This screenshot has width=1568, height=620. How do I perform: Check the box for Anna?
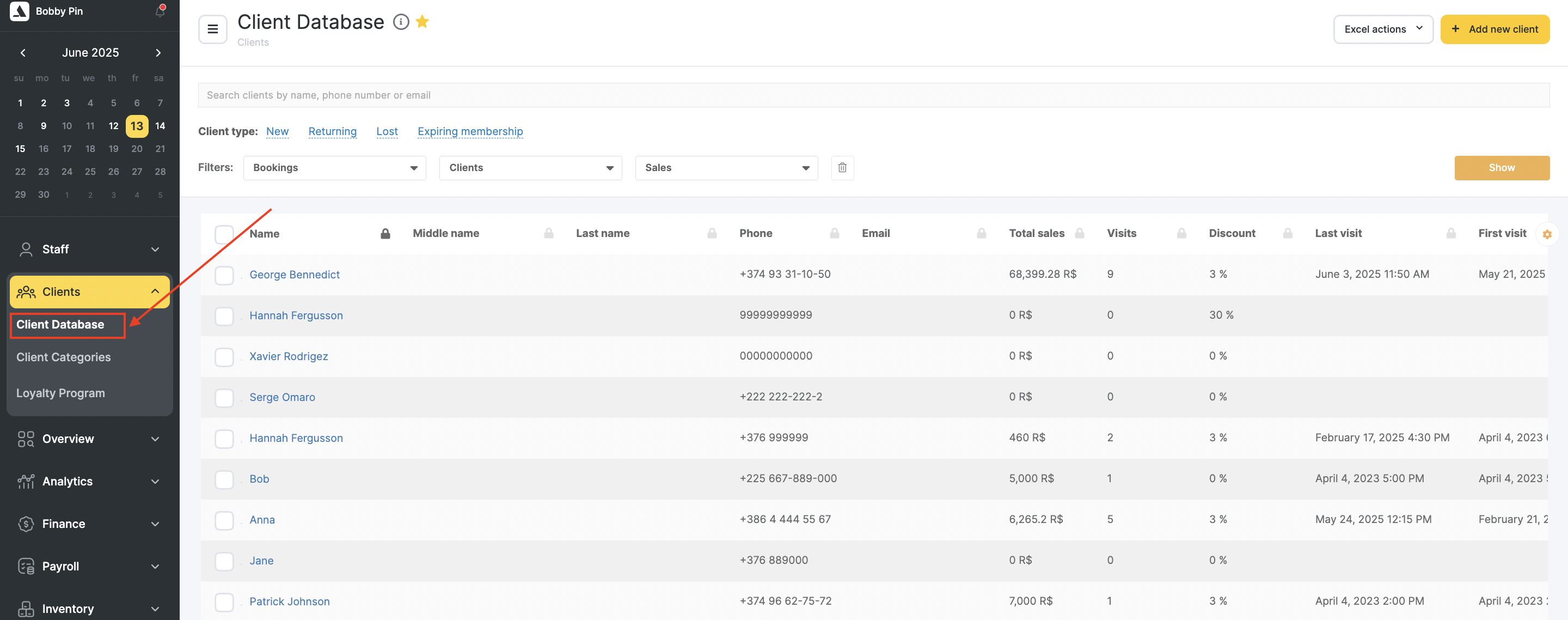224,520
